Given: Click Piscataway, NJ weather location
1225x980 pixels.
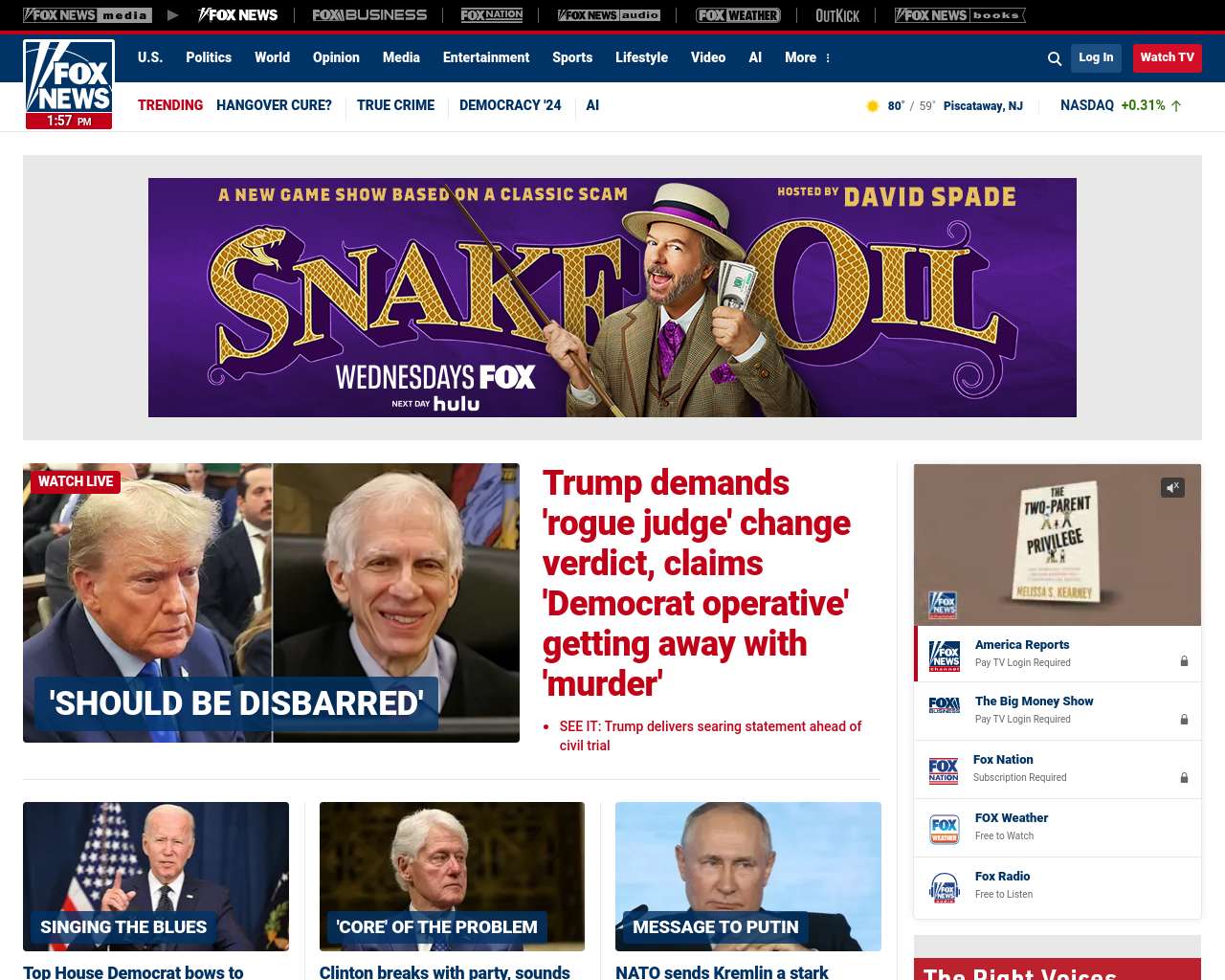Looking at the screenshot, I should tap(983, 106).
